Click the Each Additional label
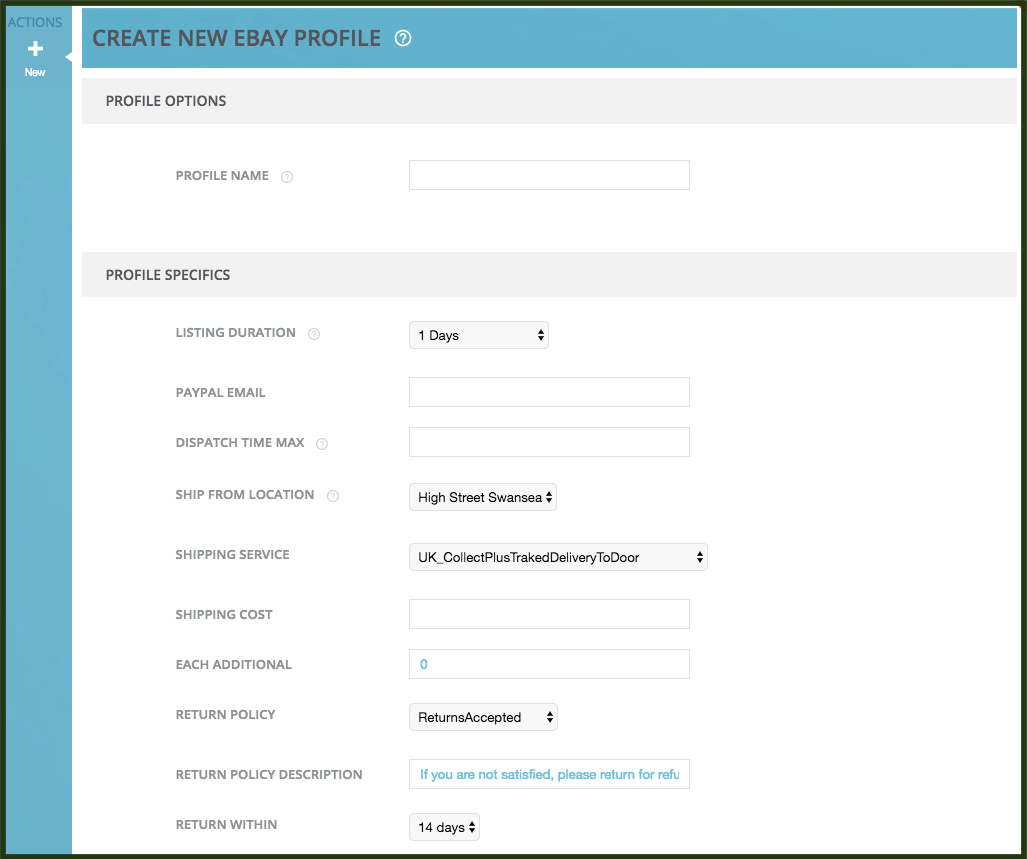1027x859 pixels. point(234,665)
